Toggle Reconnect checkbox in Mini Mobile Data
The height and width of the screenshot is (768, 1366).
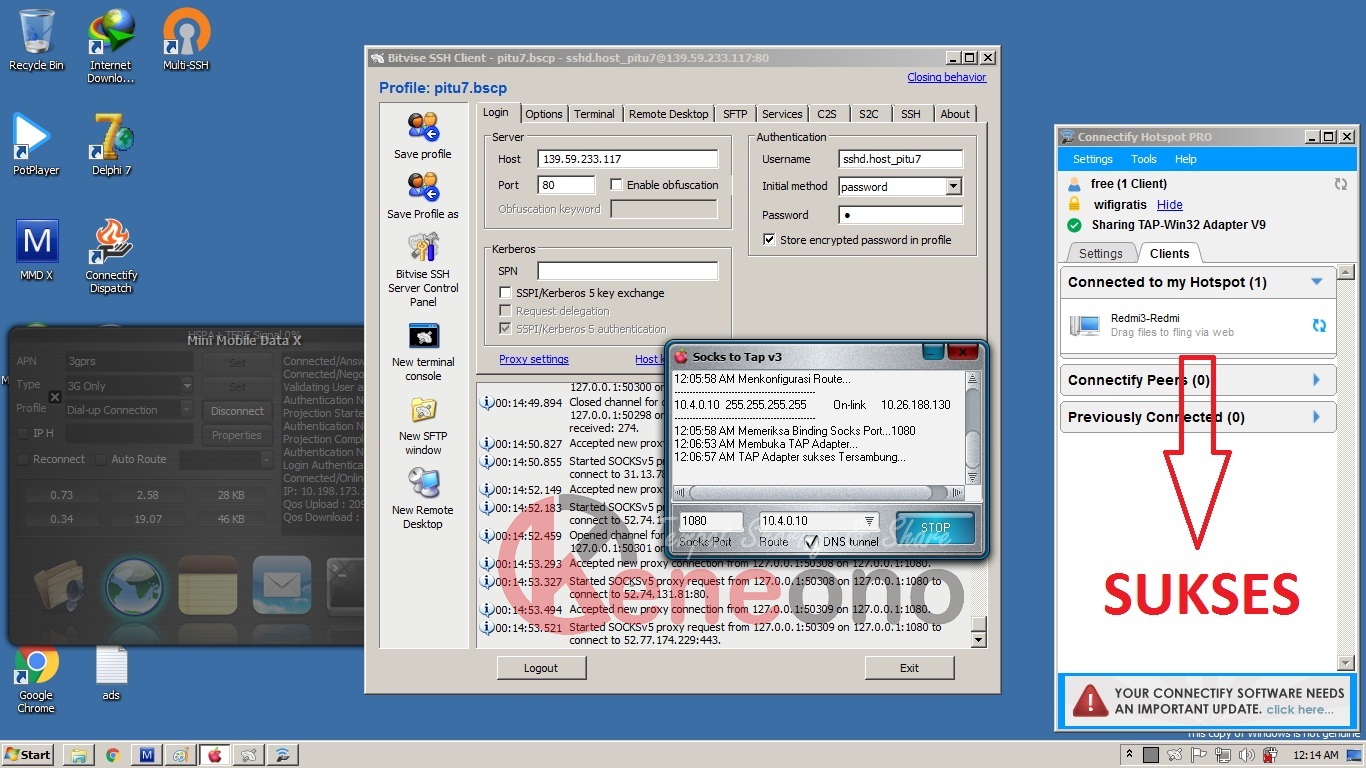tap(24, 459)
